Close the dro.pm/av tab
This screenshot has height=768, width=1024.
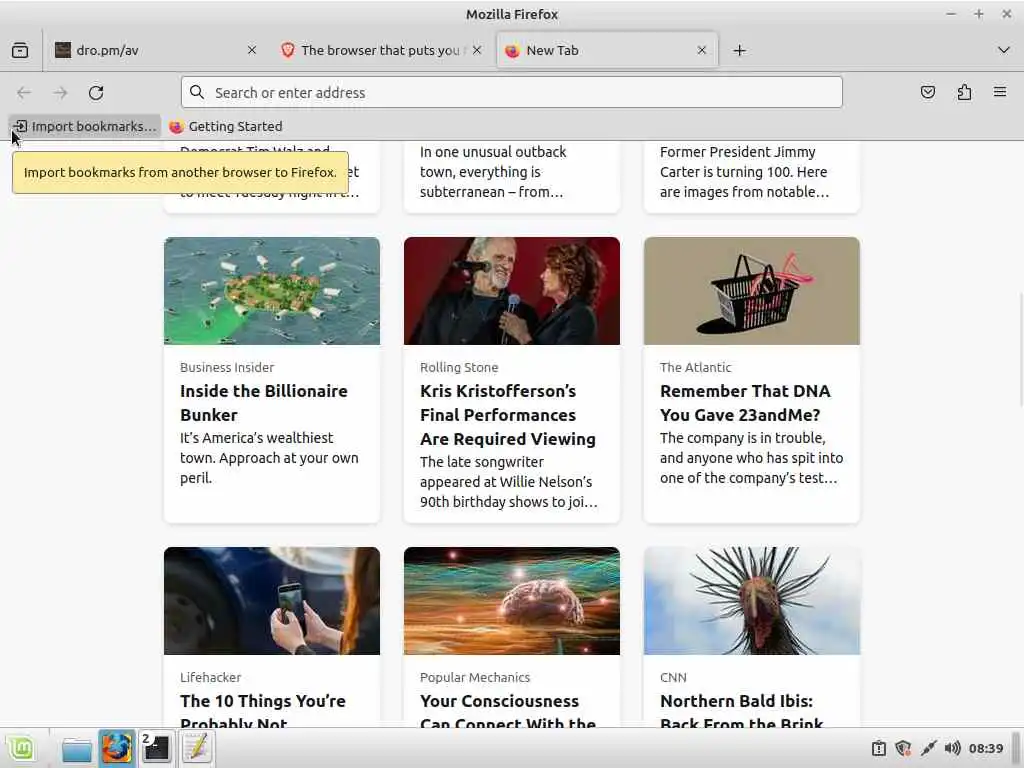click(x=251, y=50)
